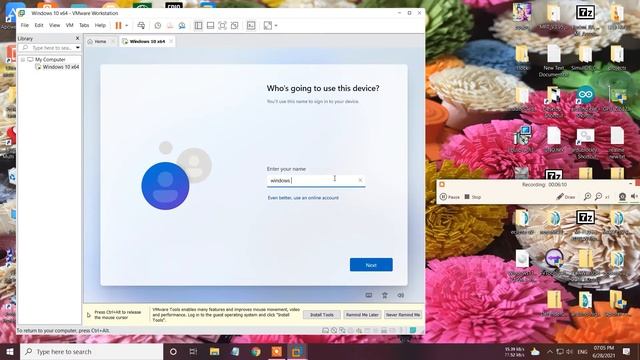Click the Send Ctrl+Alt+Del toolbar icon

click(141, 25)
